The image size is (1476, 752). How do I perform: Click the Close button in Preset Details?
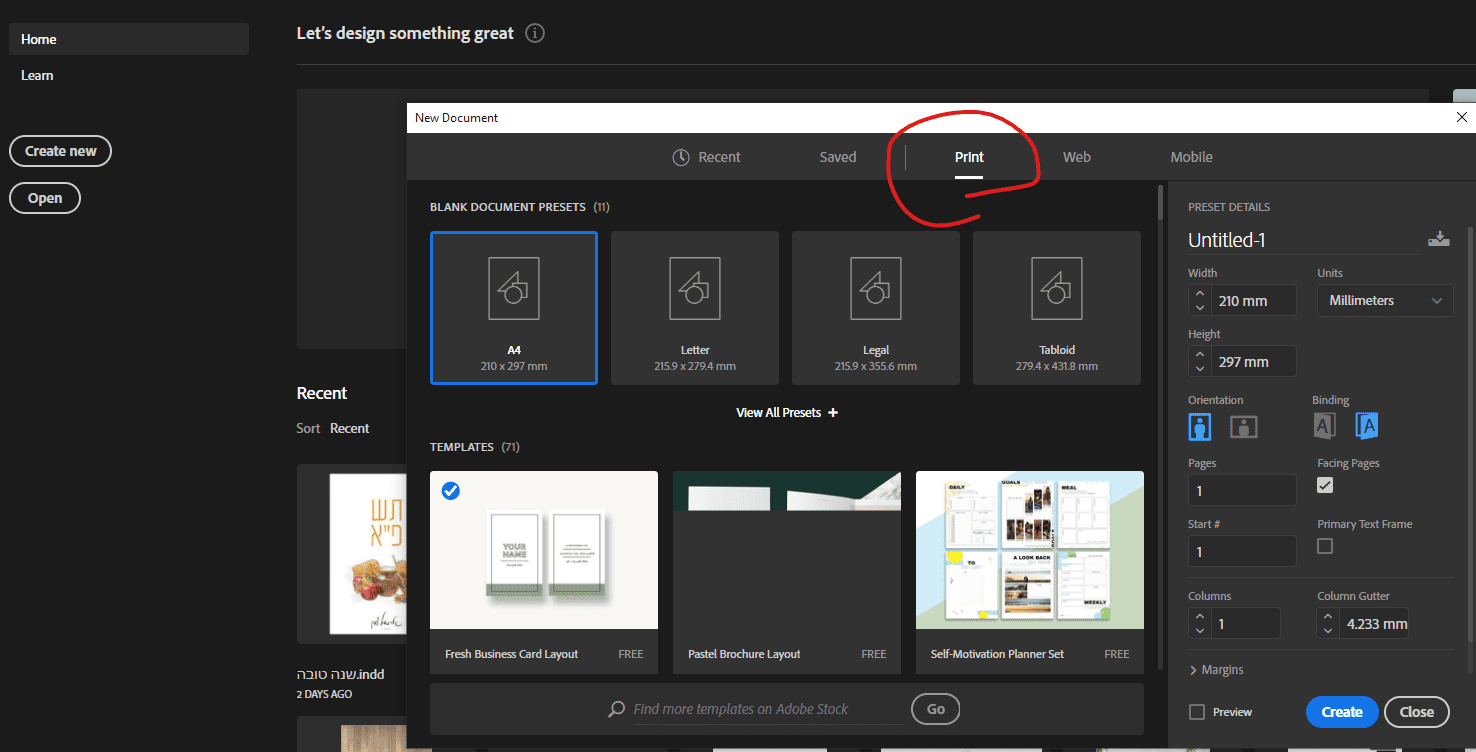tap(1417, 712)
